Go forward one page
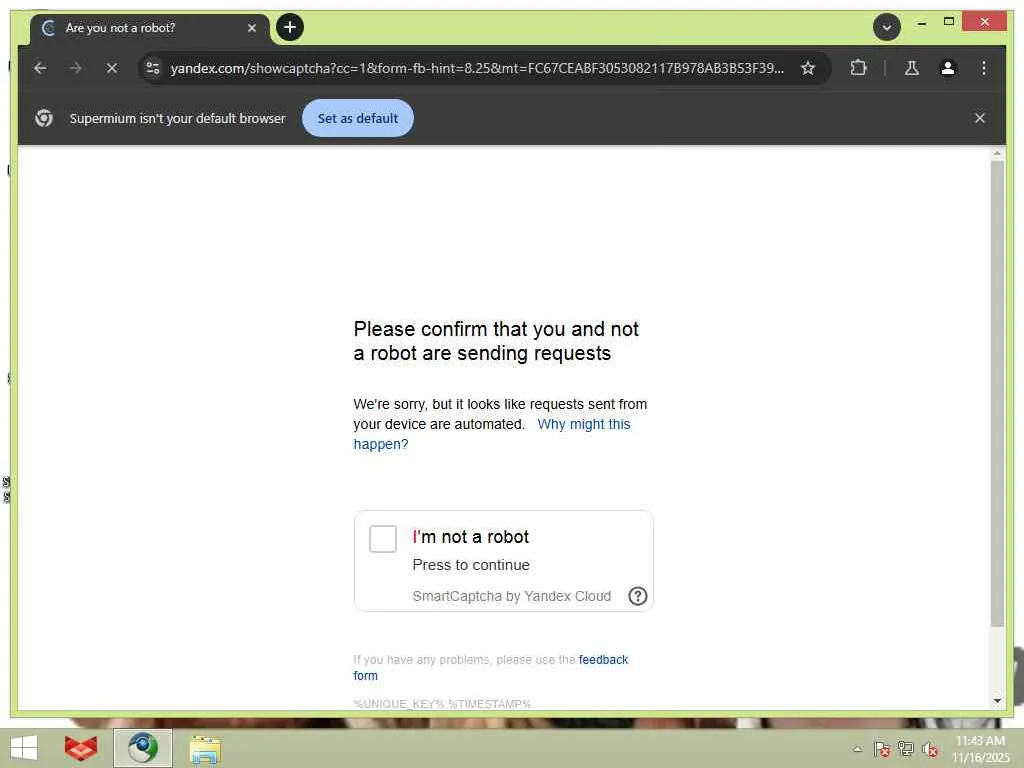This screenshot has width=1024, height=768. tap(76, 68)
